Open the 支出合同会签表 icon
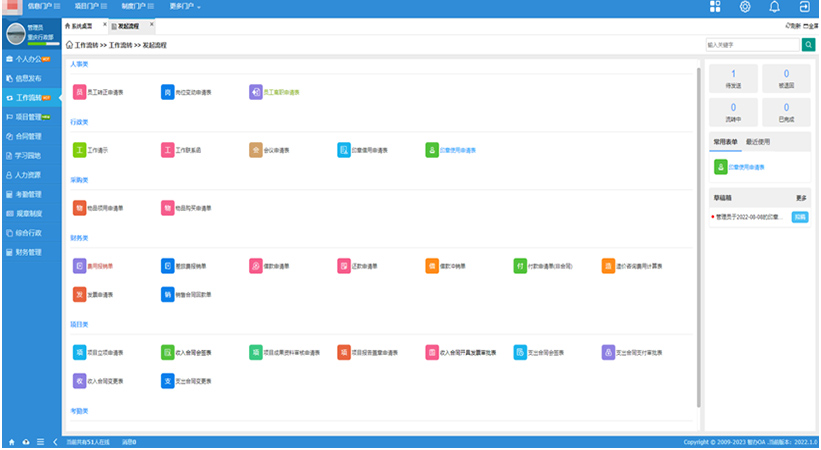The image size is (821, 450). click(x=520, y=353)
